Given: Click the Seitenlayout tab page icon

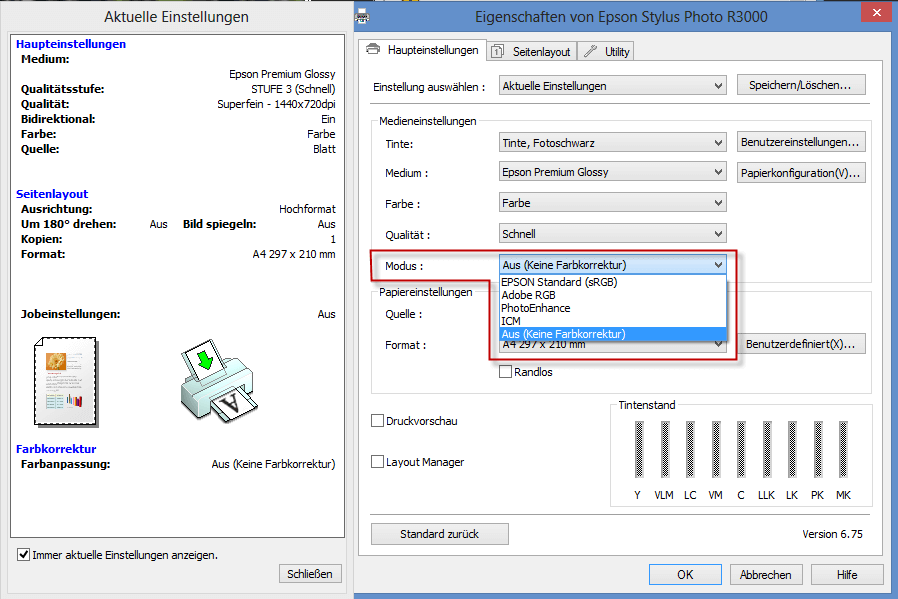Looking at the screenshot, I should tap(498, 52).
